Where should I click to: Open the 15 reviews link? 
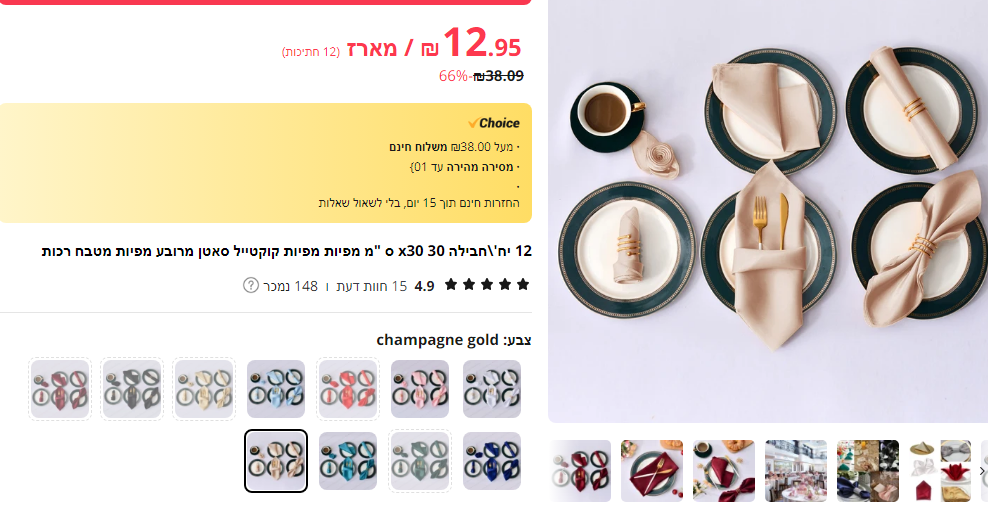click(372, 286)
